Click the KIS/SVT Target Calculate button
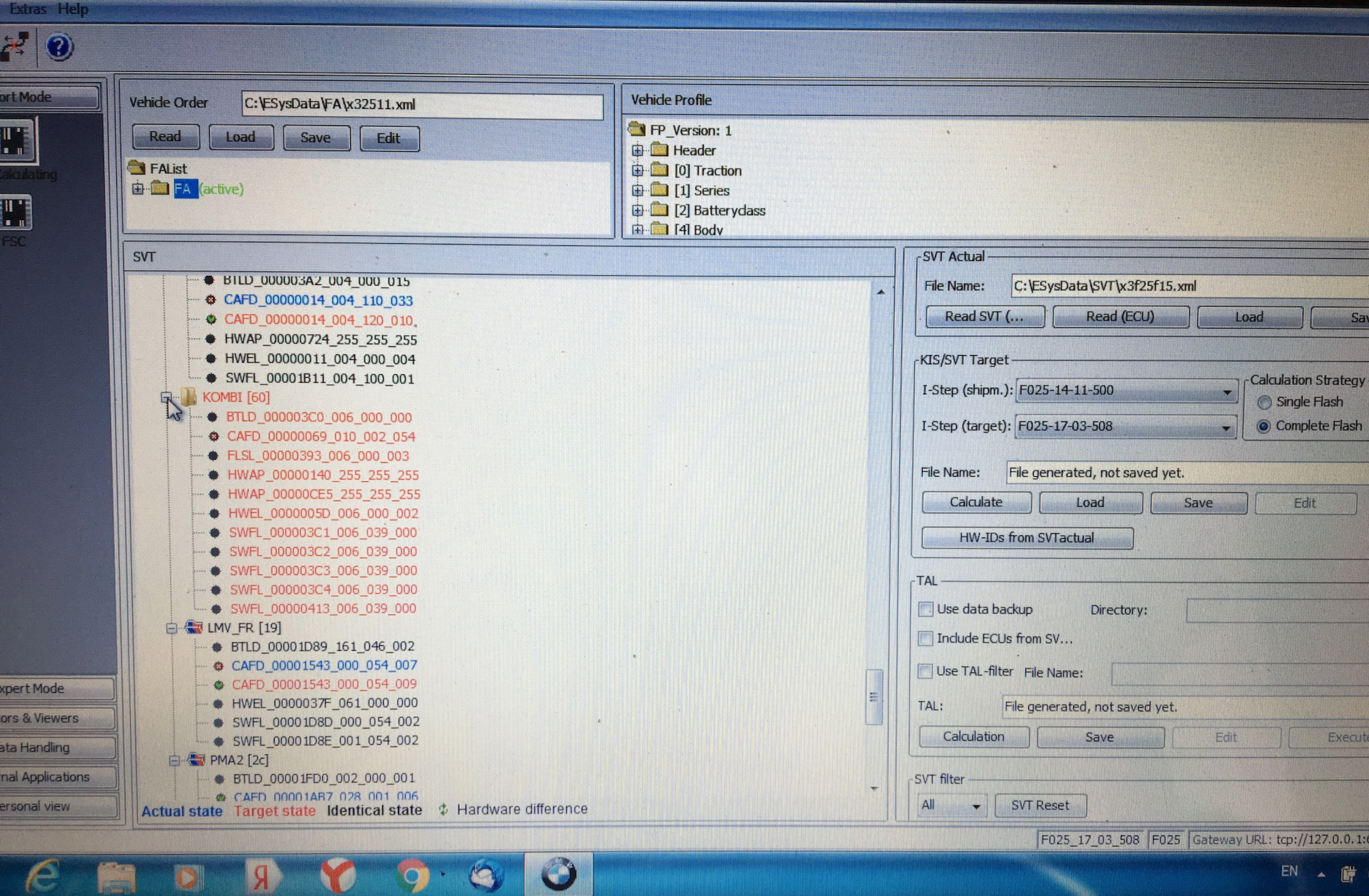 coord(976,503)
